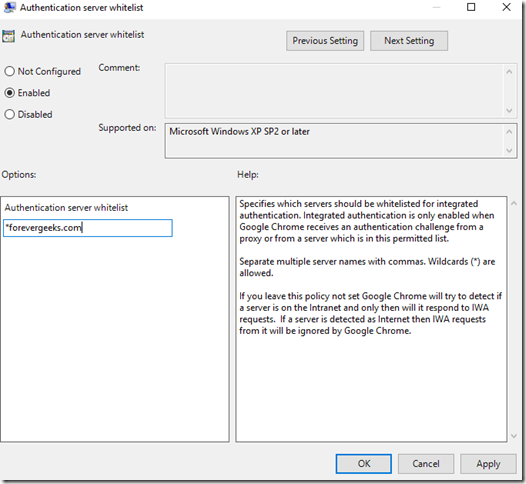Apply the policy changes
Viewport: 526px width, 484px height.
tap(488, 464)
